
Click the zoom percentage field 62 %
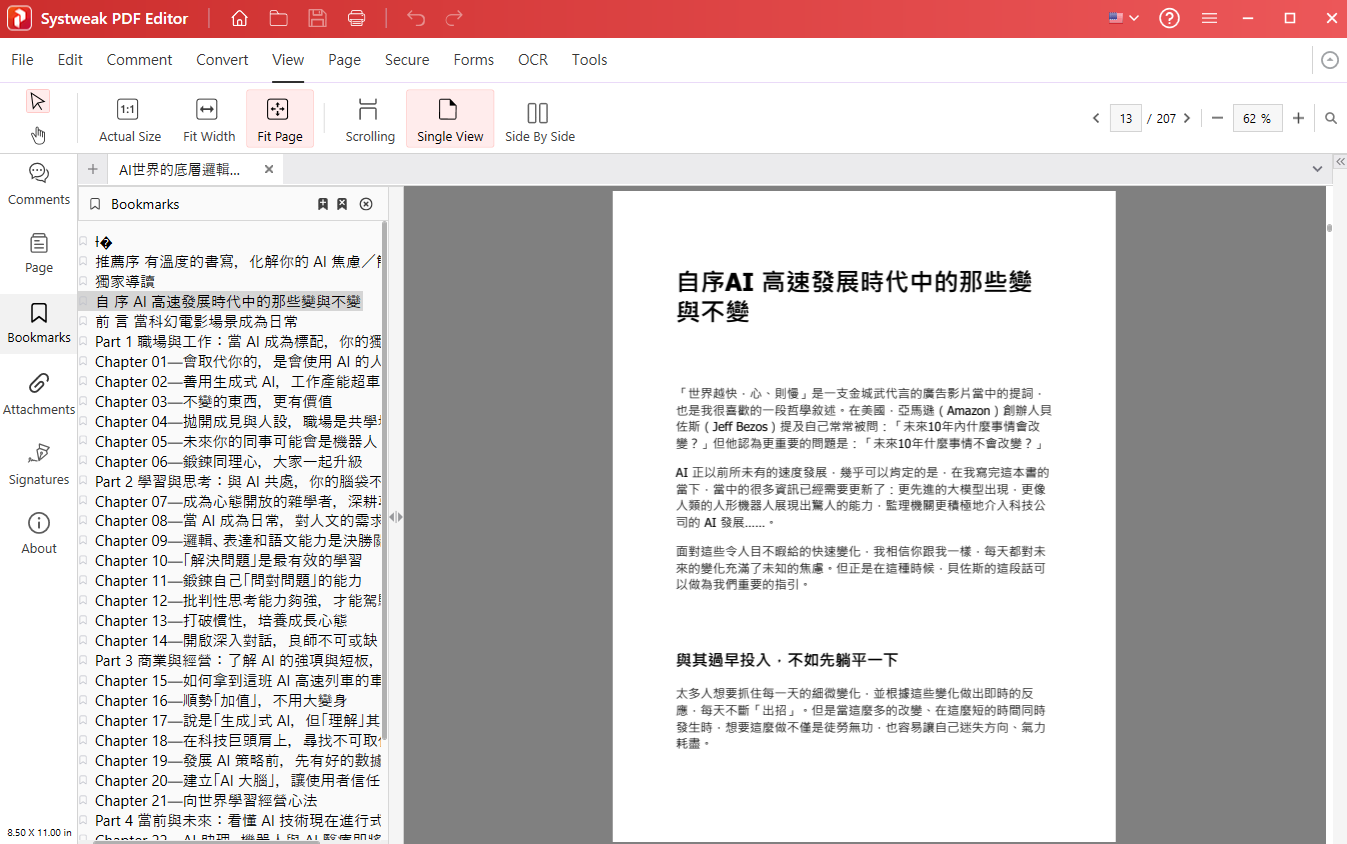1258,118
